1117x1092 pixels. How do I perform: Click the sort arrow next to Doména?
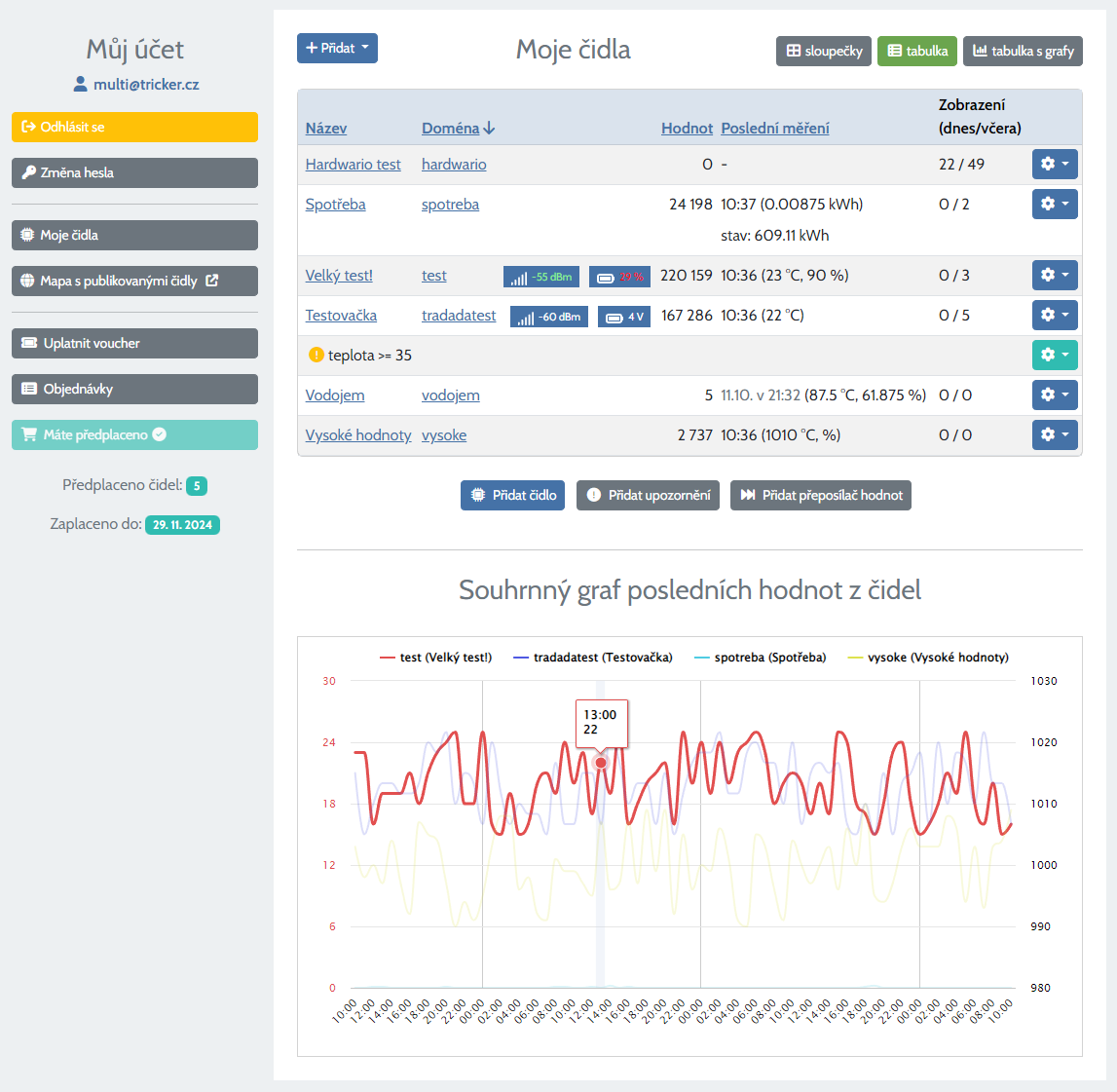click(x=489, y=129)
